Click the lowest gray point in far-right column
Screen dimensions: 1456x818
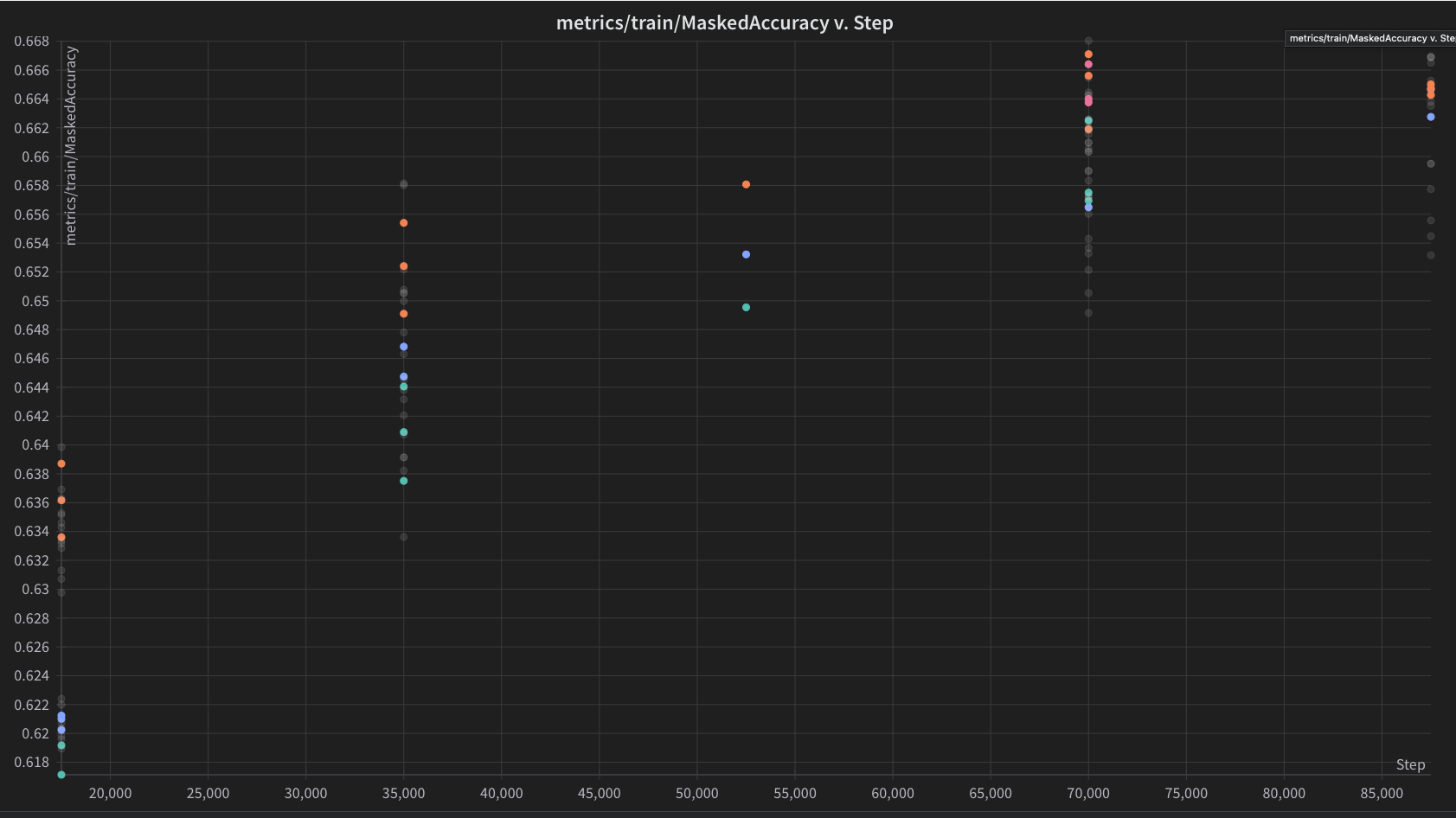[x=1431, y=255]
